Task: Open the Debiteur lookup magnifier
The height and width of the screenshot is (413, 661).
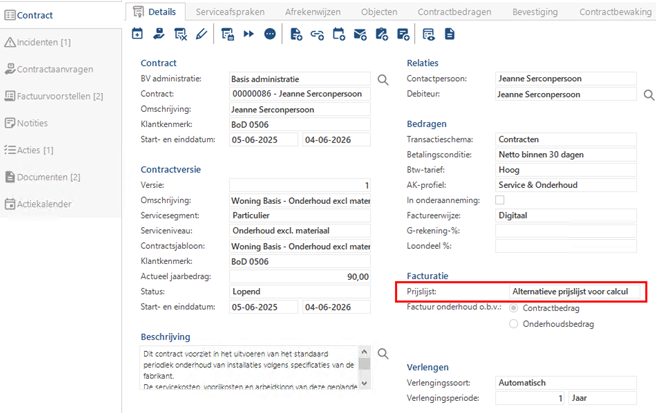Action: tap(649, 95)
